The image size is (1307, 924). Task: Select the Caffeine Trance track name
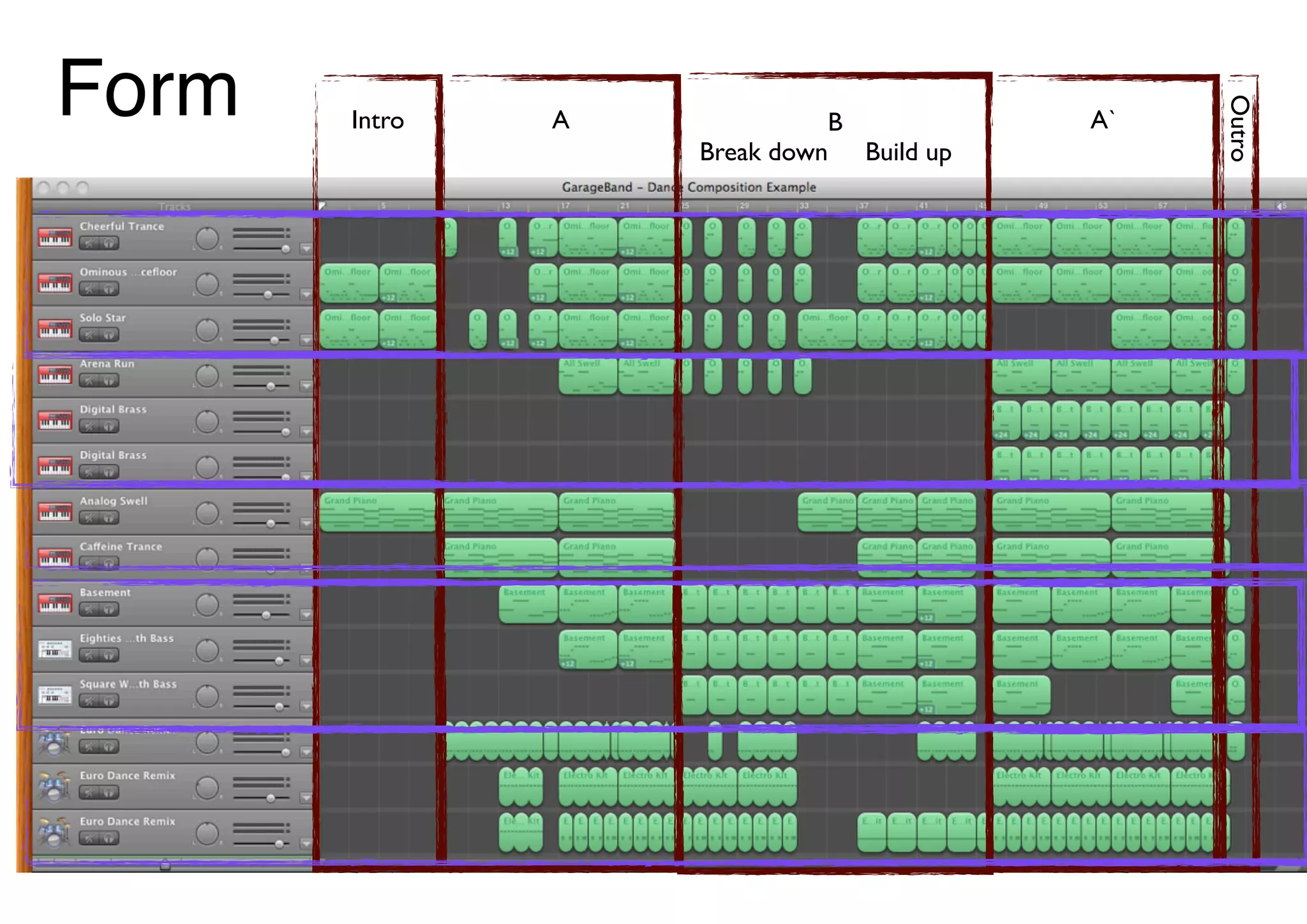pyautogui.click(x=121, y=547)
